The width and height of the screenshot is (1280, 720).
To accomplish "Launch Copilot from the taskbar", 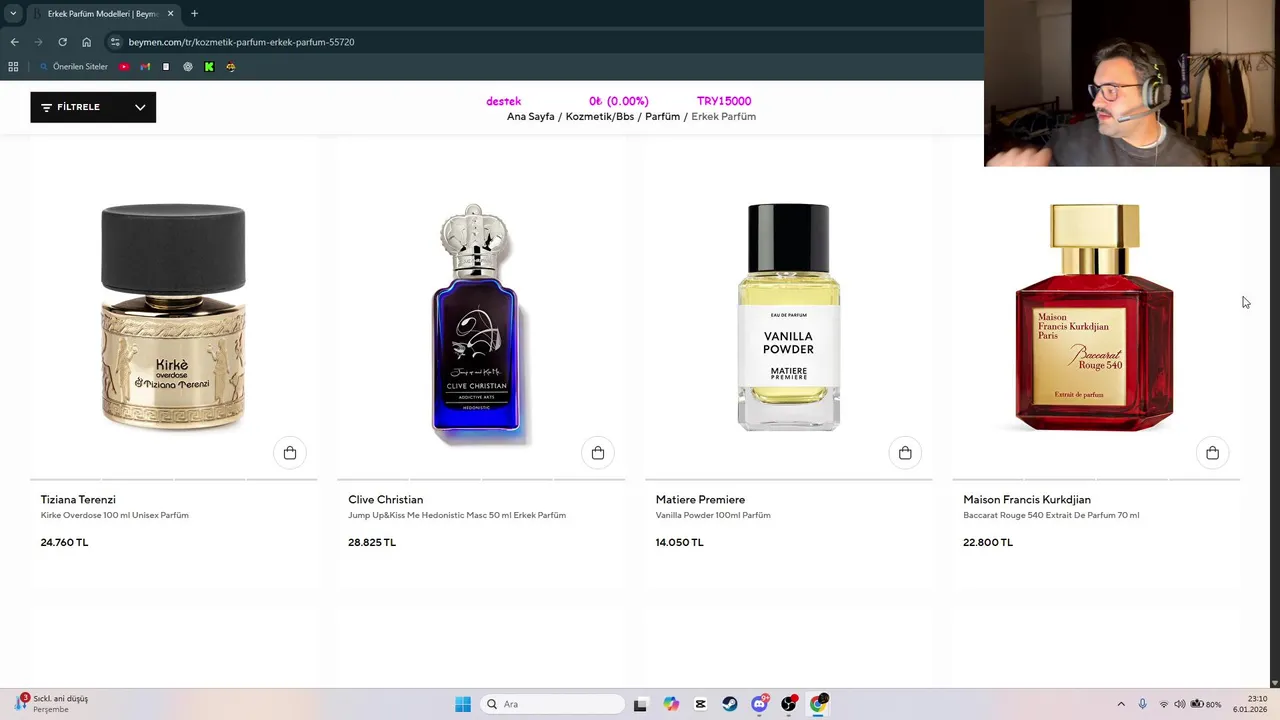I will [x=671, y=704].
